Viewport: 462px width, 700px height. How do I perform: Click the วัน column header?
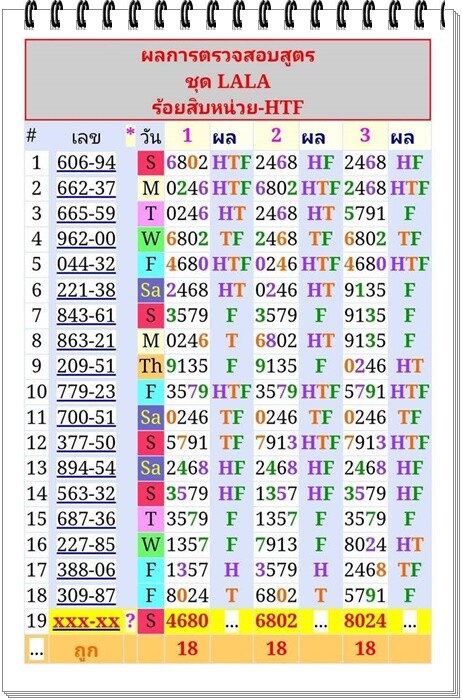point(150,136)
